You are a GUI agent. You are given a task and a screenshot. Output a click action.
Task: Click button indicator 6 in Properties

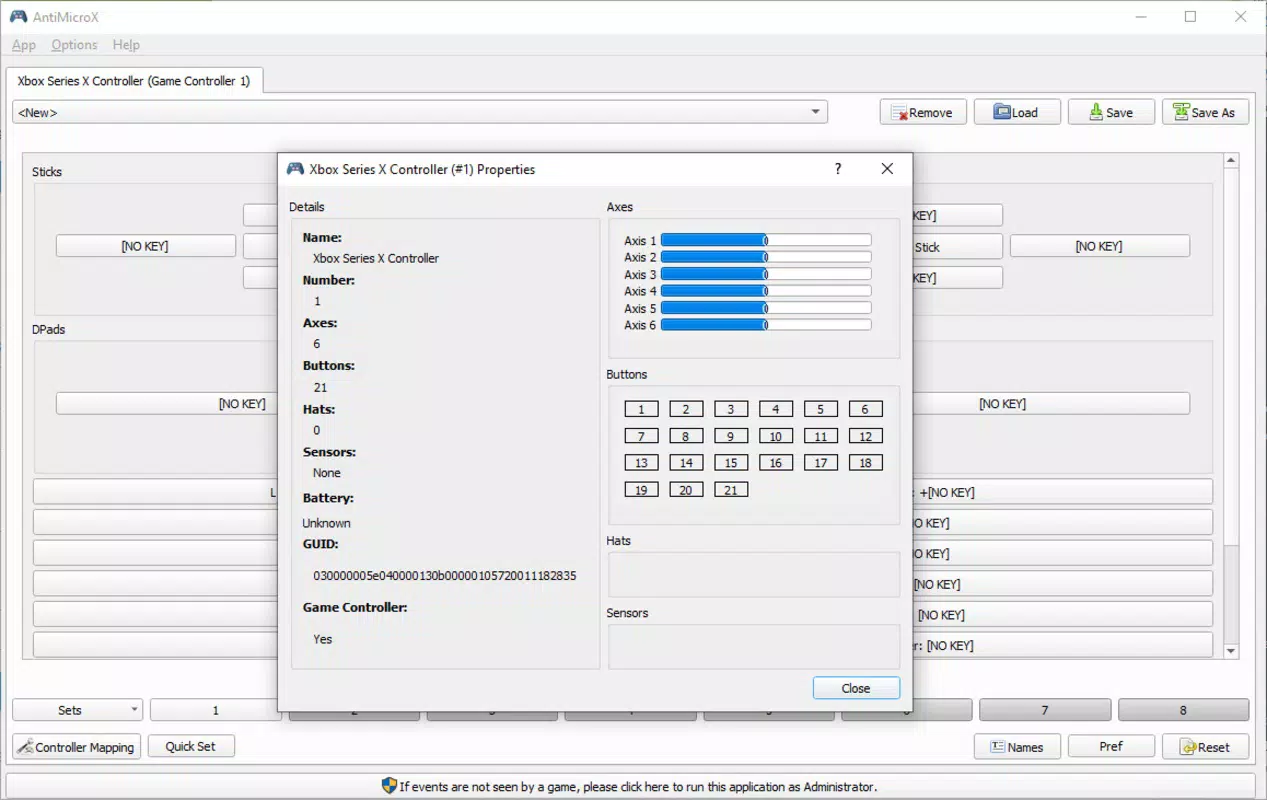(x=866, y=409)
